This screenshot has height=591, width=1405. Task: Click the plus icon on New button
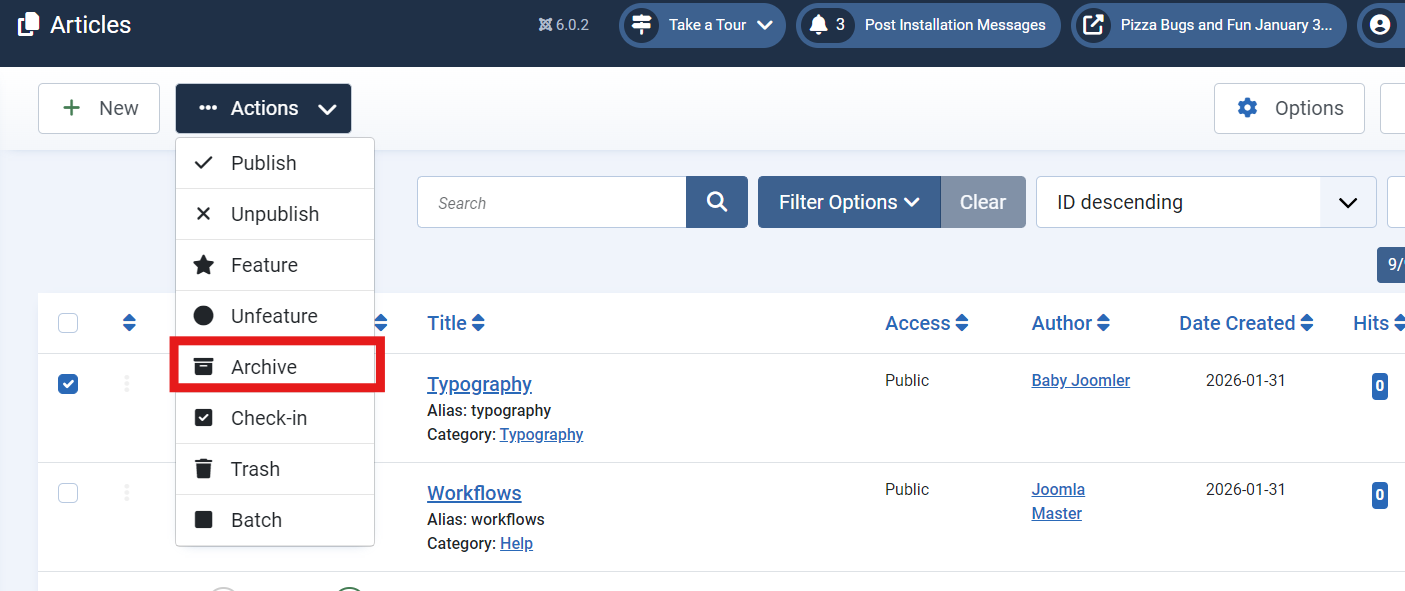(71, 108)
